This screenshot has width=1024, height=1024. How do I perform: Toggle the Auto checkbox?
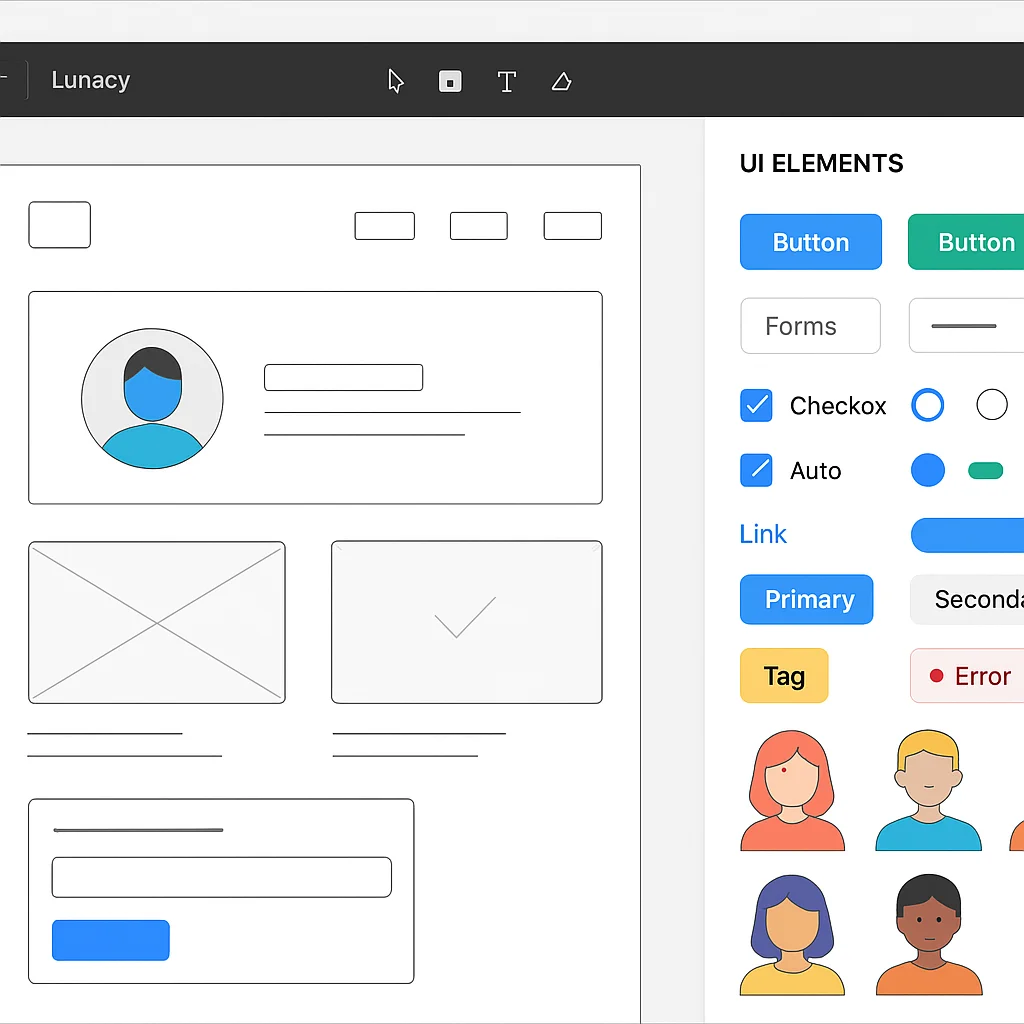tap(756, 470)
